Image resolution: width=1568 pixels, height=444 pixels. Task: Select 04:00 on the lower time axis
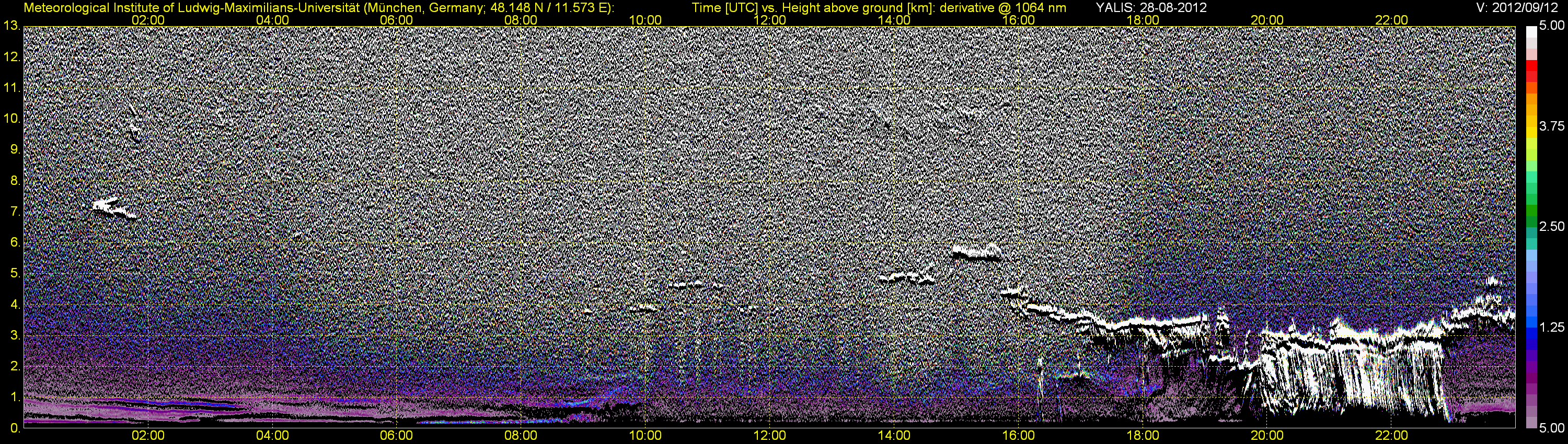coord(272,436)
